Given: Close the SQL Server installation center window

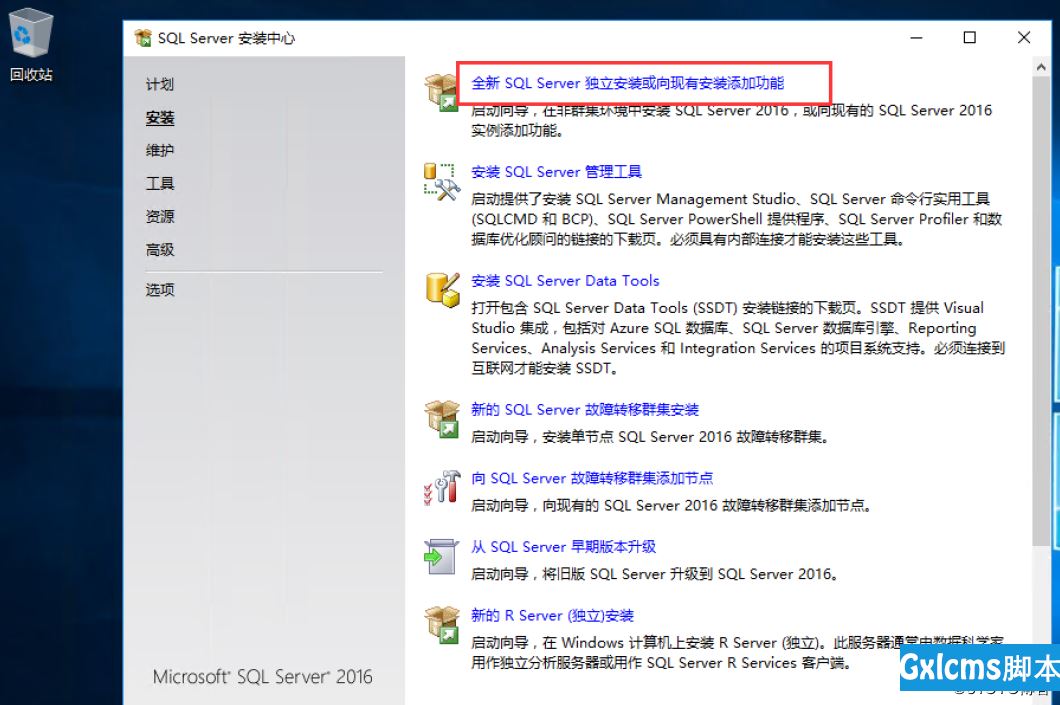Looking at the screenshot, I should pyautogui.click(x=1024, y=38).
